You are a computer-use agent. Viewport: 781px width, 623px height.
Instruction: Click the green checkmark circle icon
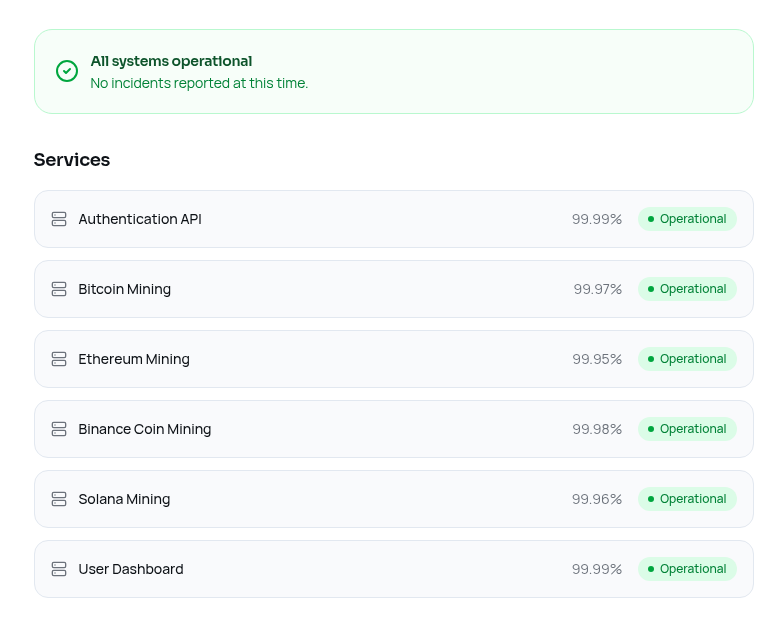point(67,71)
